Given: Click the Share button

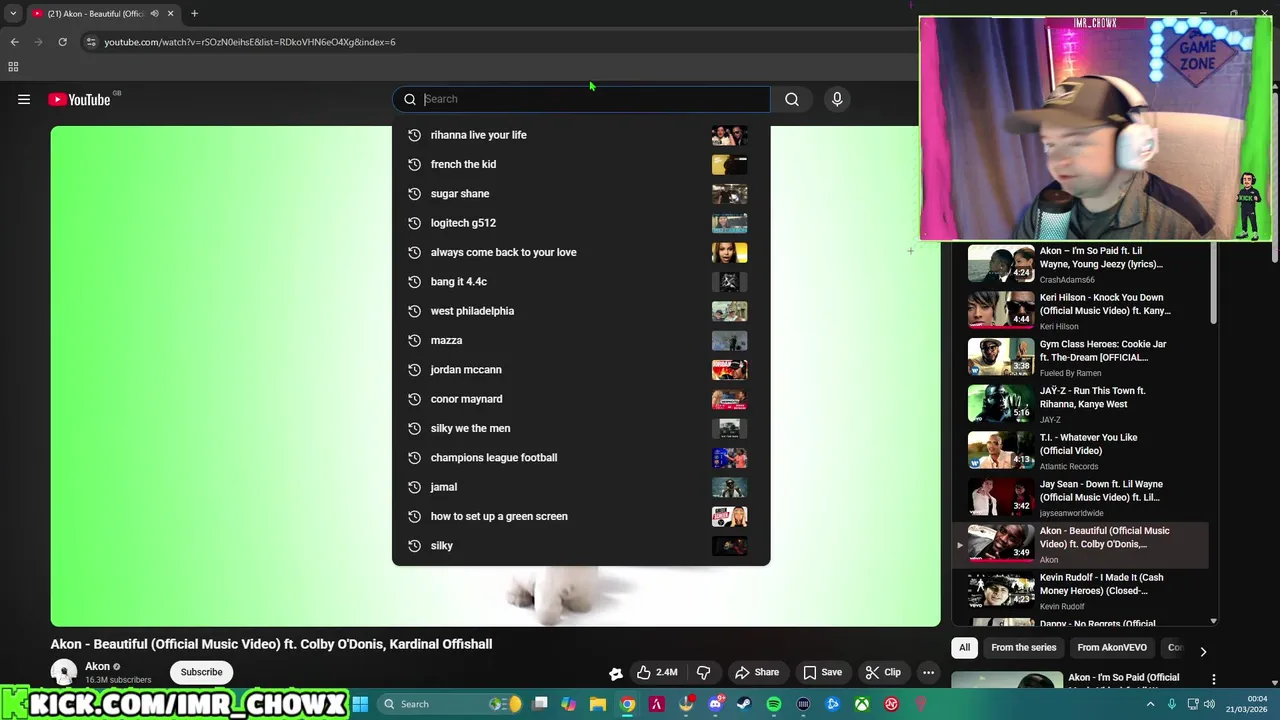Looking at the screenshot, I should [x=756, y=672].
